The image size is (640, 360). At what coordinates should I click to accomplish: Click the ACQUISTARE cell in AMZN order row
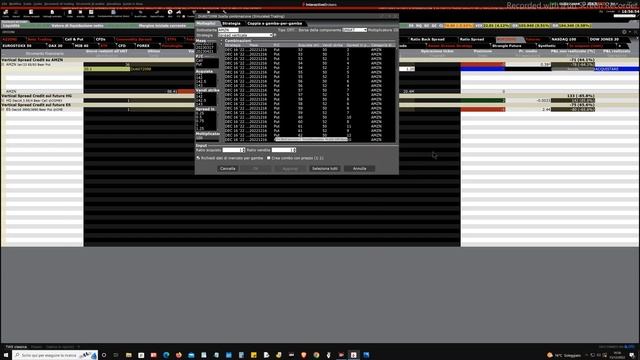coord(616,69)
